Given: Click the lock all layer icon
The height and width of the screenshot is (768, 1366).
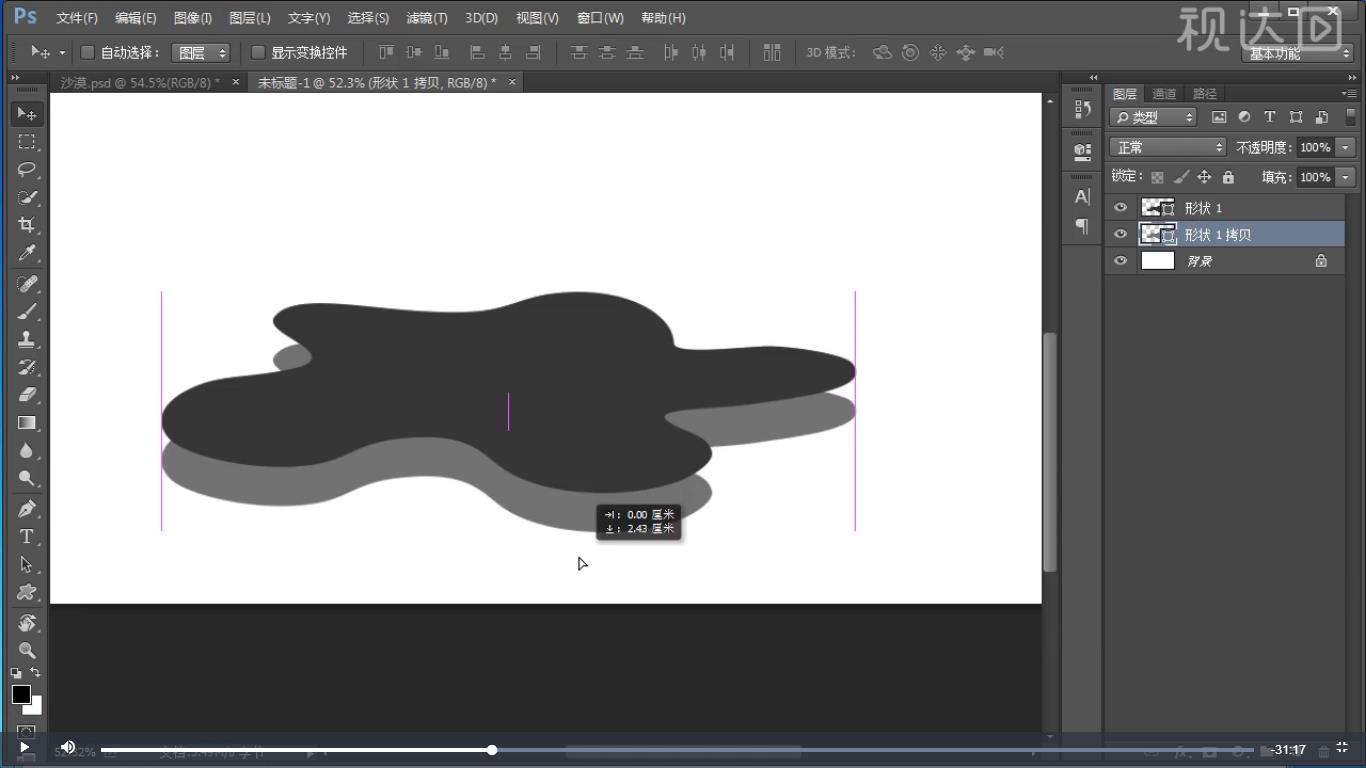Looking at the screenshot, I should click(x=1228, y=177).
